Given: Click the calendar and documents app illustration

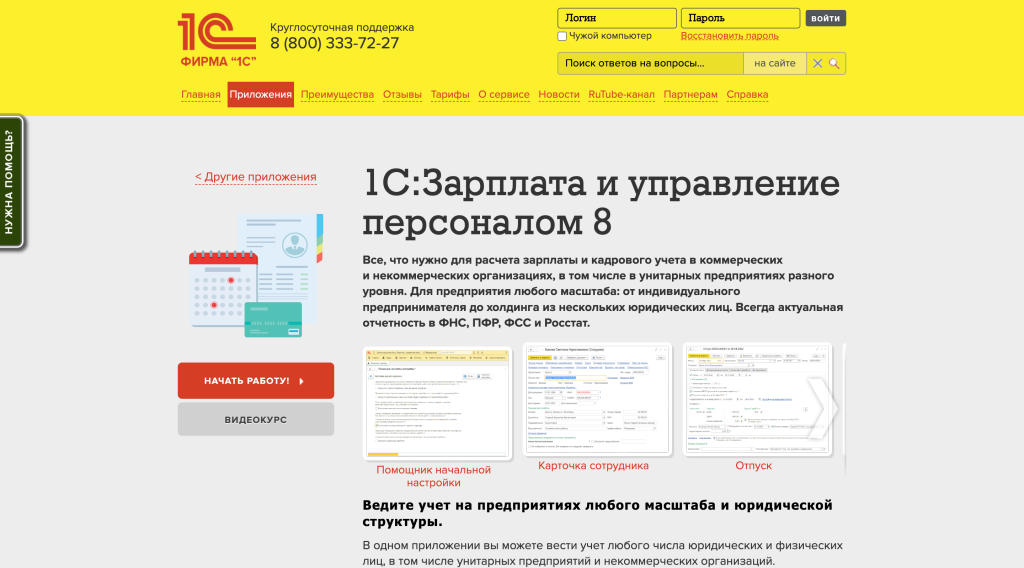Looking at the screenshot, I should coord(256,275).
